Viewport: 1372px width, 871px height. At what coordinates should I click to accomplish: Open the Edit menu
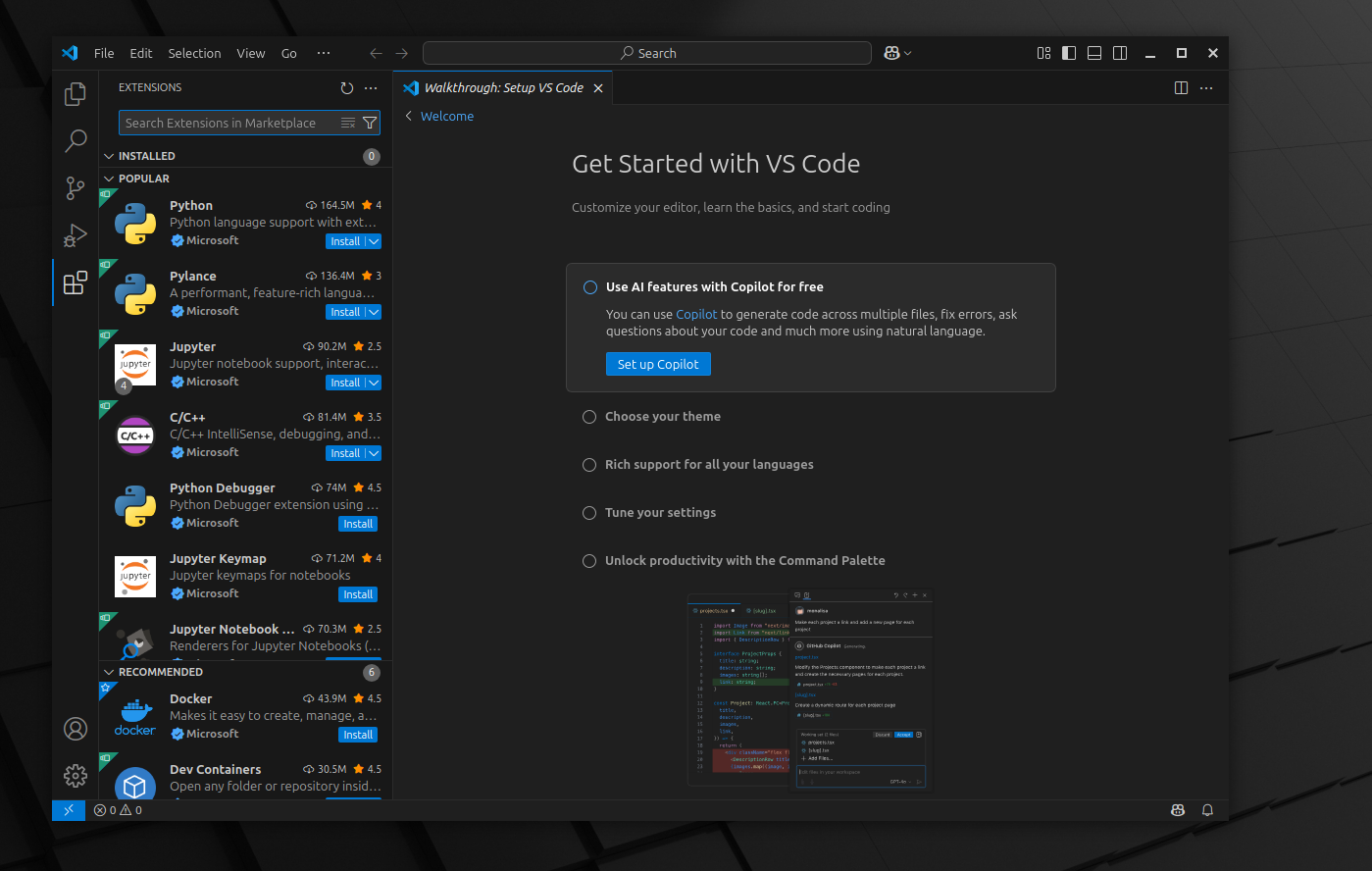coord(141,53)
